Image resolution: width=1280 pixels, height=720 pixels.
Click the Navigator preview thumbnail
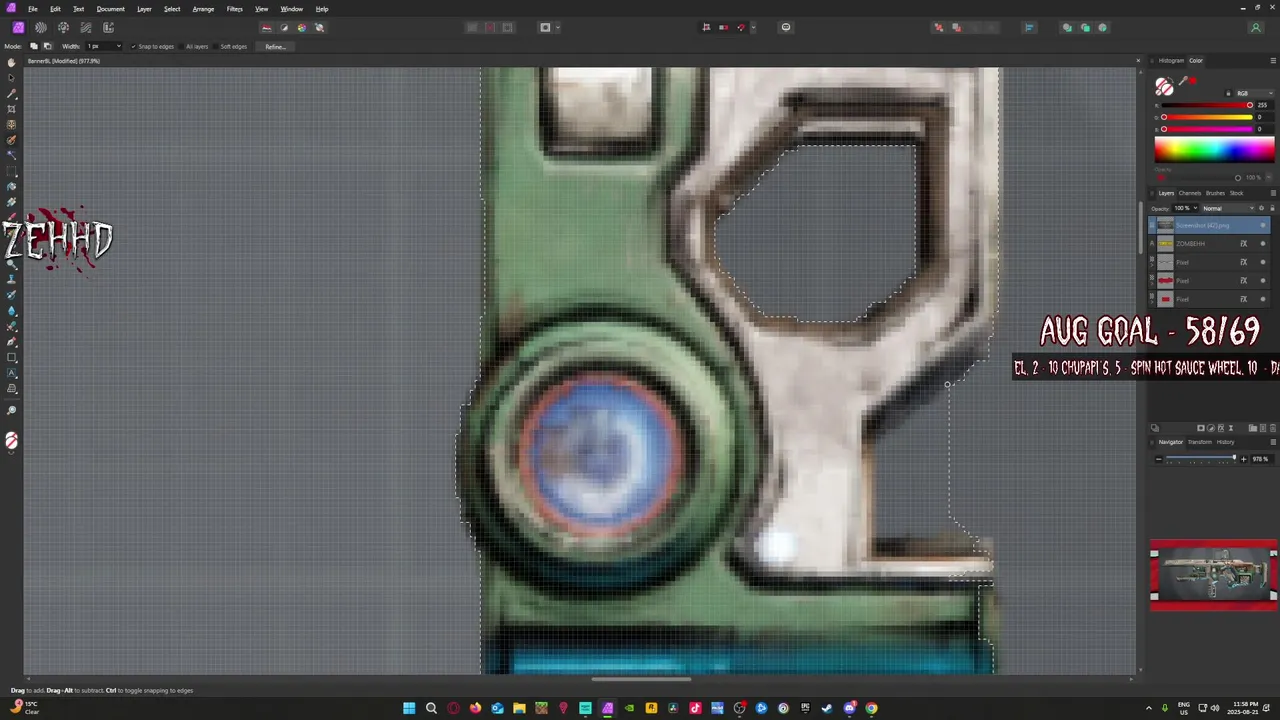click(x=1214, y=575)
